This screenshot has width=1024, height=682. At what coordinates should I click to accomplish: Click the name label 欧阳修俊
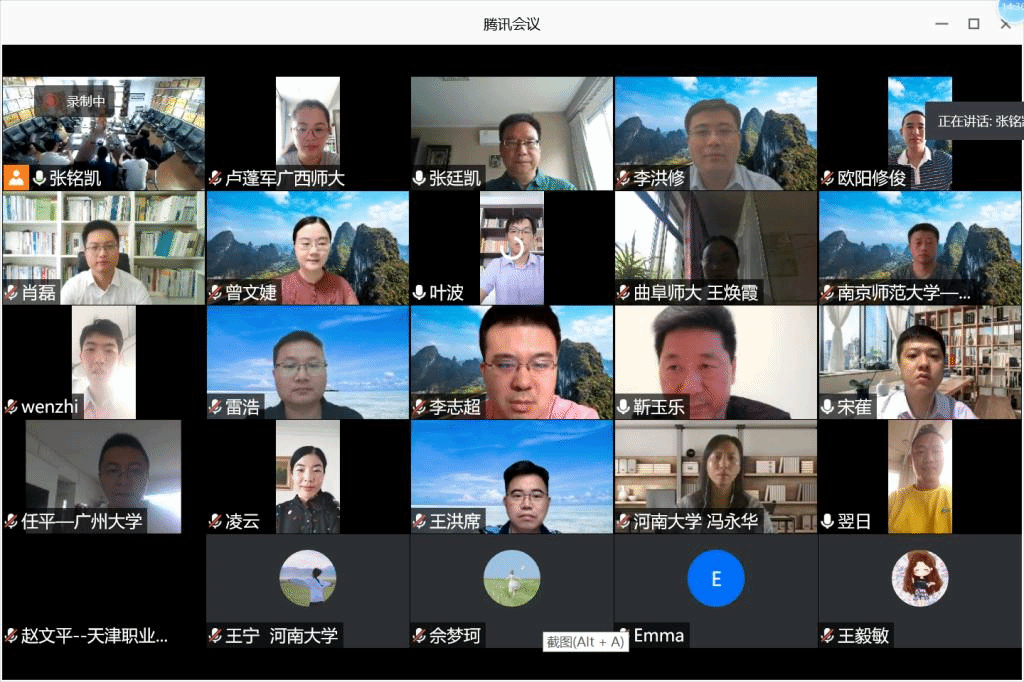click(x=872, y=178)
